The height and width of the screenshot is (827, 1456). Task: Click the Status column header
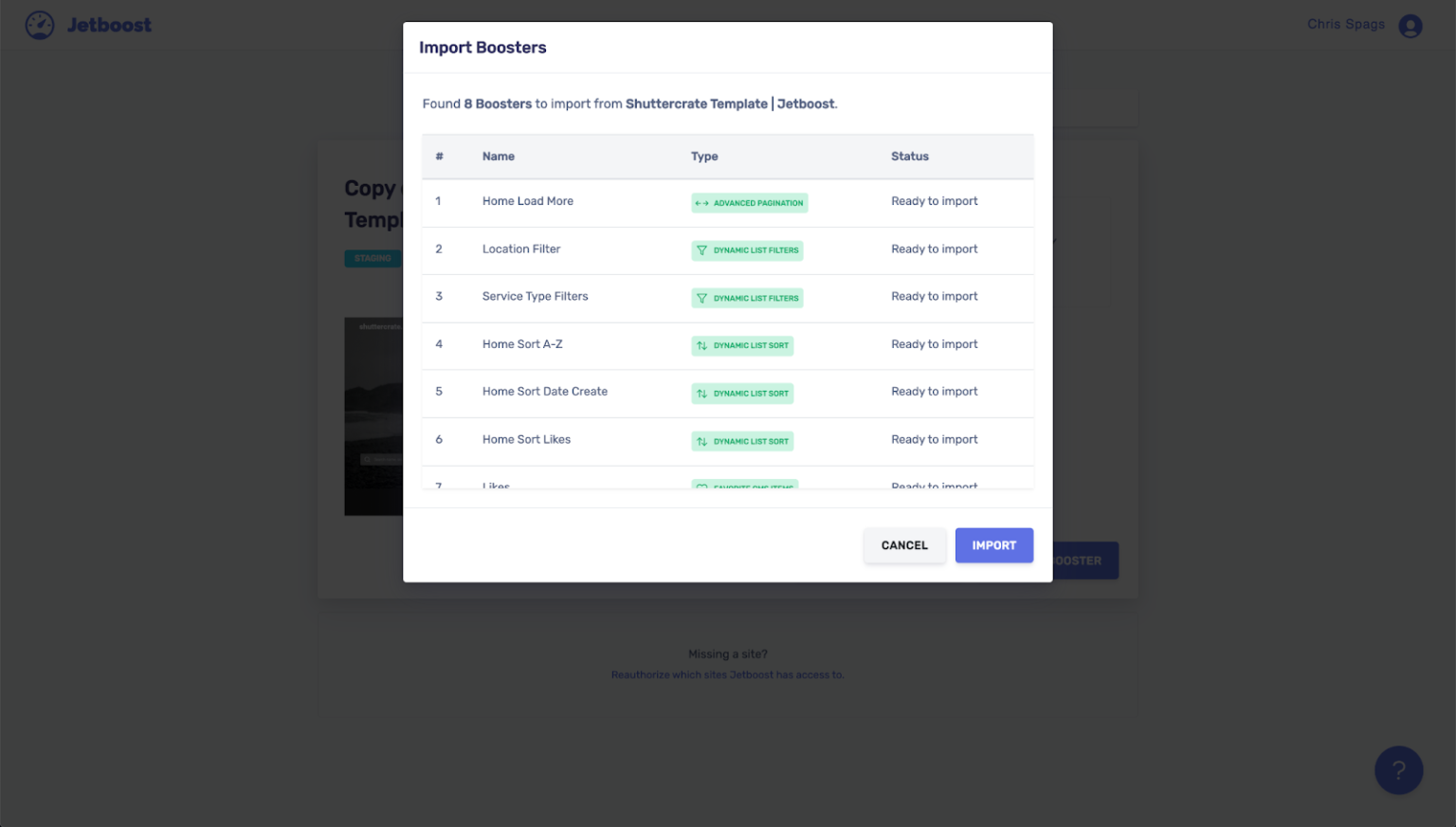tap(909, 156)
